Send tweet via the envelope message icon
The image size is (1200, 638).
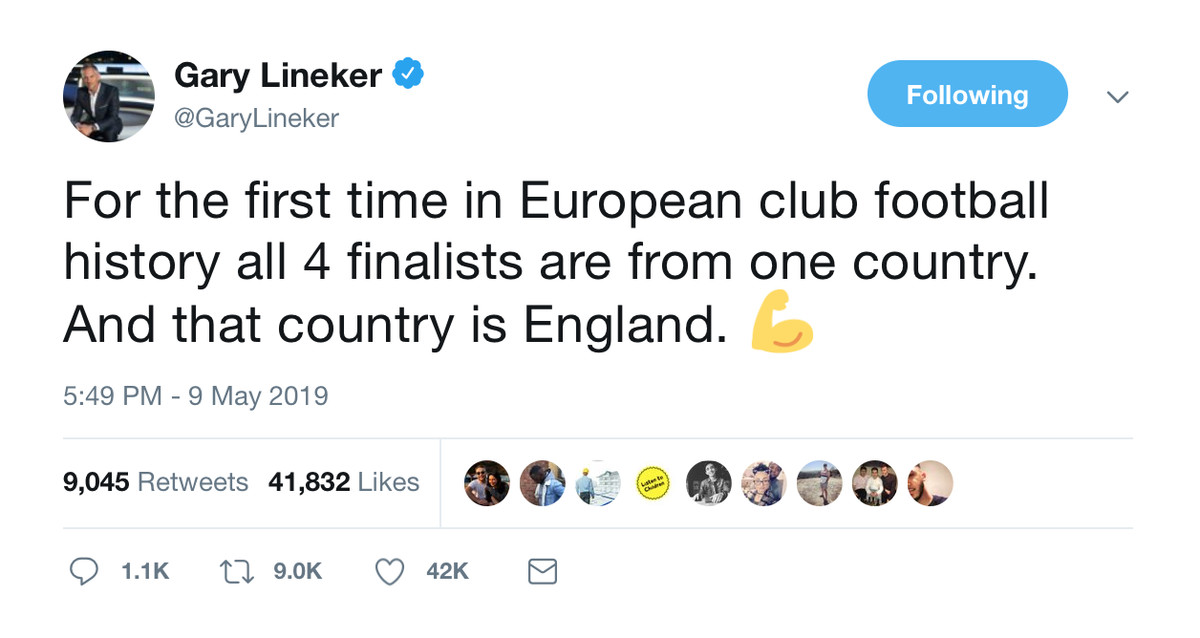(541, 571)
